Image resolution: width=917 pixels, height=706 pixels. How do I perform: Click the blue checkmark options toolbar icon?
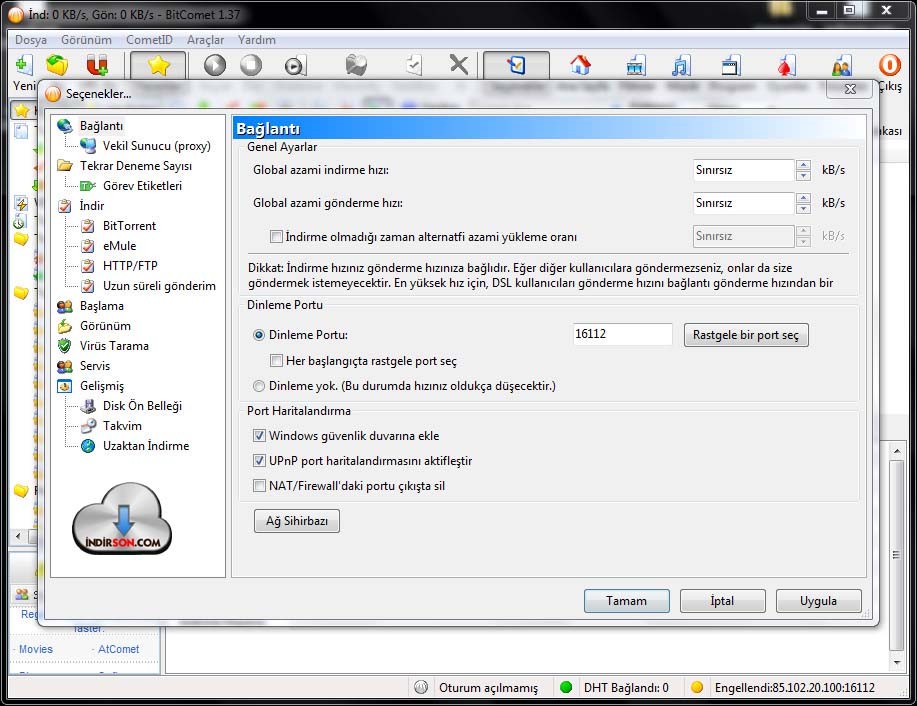click(516, 65)
